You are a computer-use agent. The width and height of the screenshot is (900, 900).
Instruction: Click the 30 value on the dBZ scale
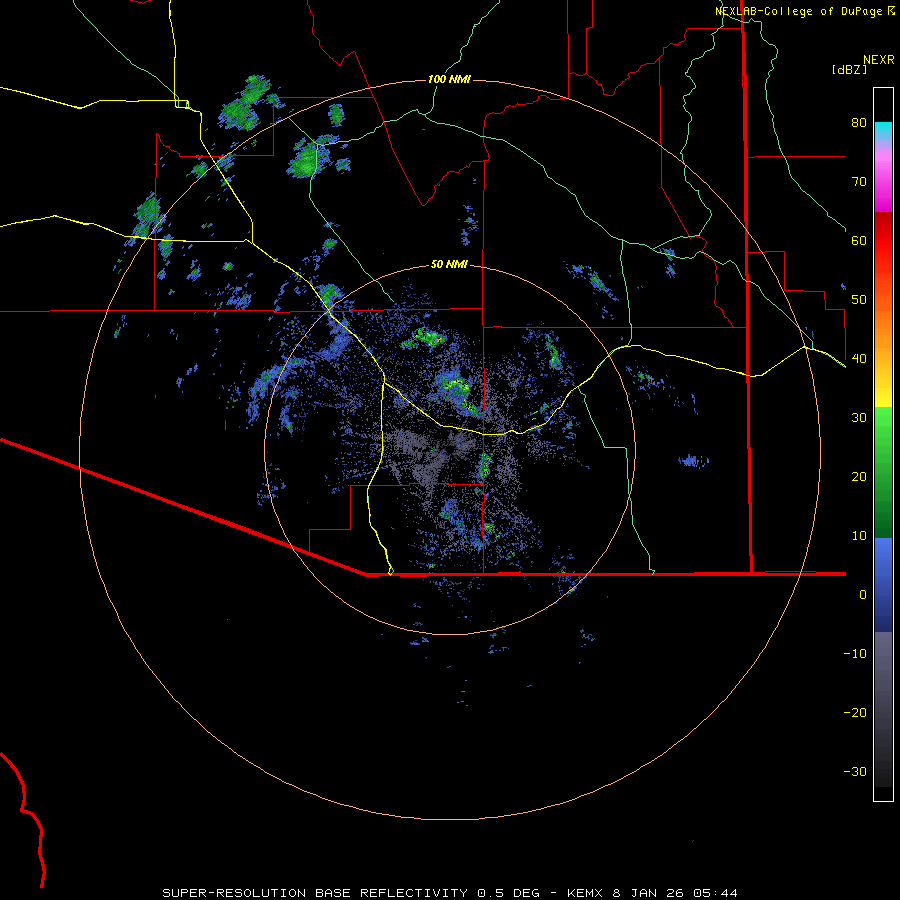859,418
